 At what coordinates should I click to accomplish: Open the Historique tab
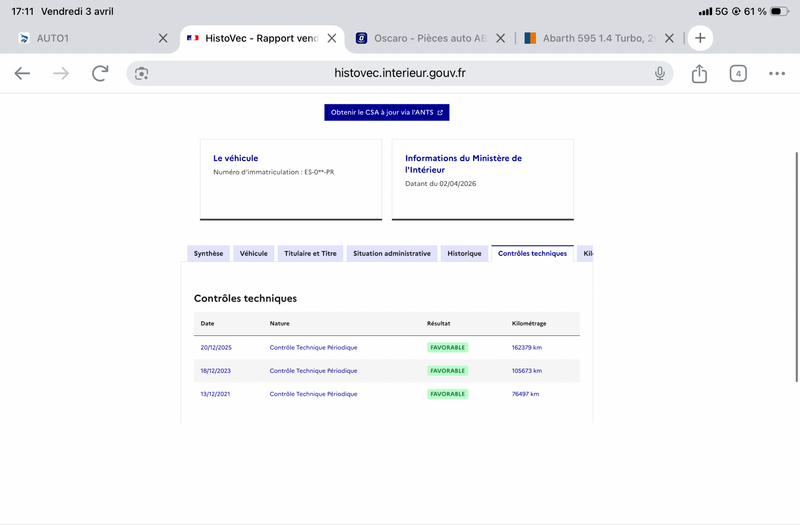pyautogui.click(x=464, y=254)
